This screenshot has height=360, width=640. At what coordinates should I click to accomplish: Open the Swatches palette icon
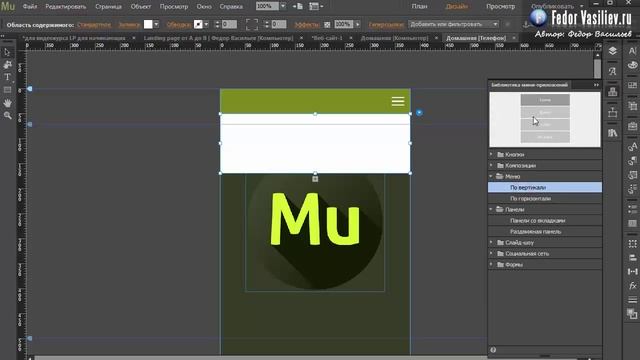[632, 65]
